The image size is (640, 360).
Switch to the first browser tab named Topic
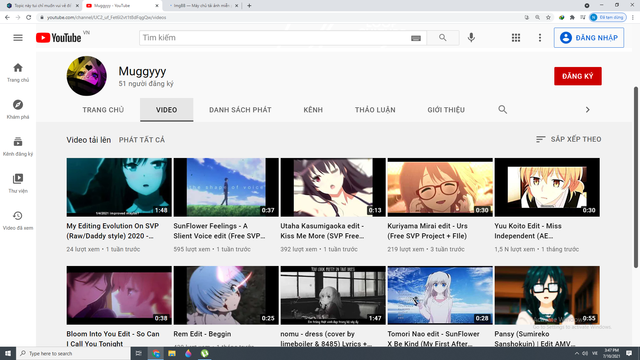(x=42, y=6)
